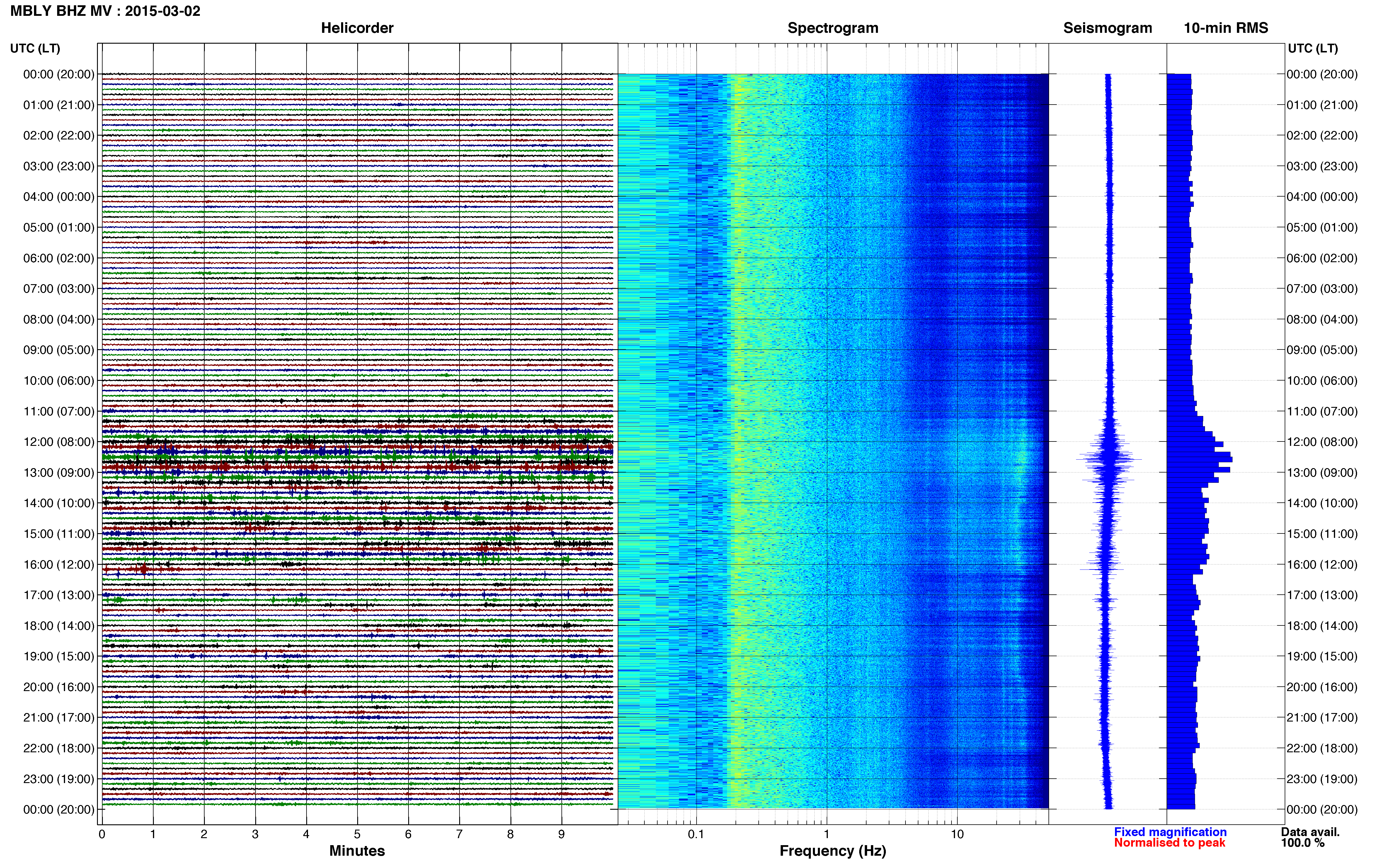Select the 22:00 (18:00) label on right axis
The height and width of the screenshot is (868, 1389).
(x=1322, y=748)
